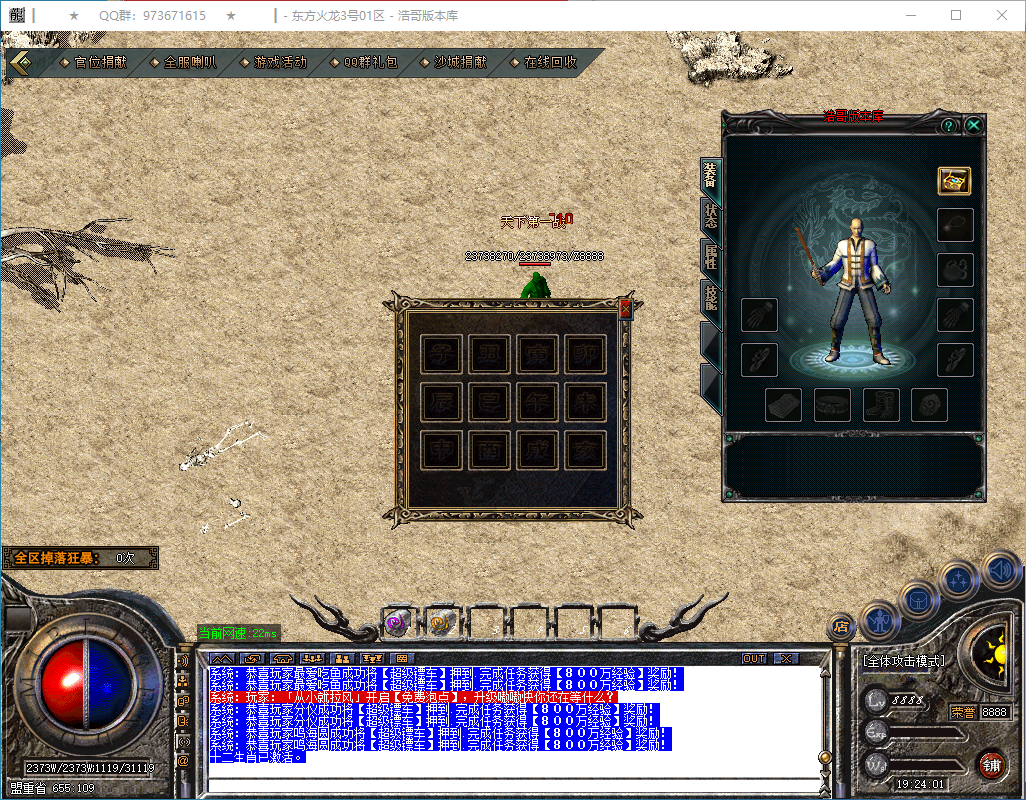1026x800 pixels.
Task: Select the 辰 zodiac tile
Action: coord(441,402)
